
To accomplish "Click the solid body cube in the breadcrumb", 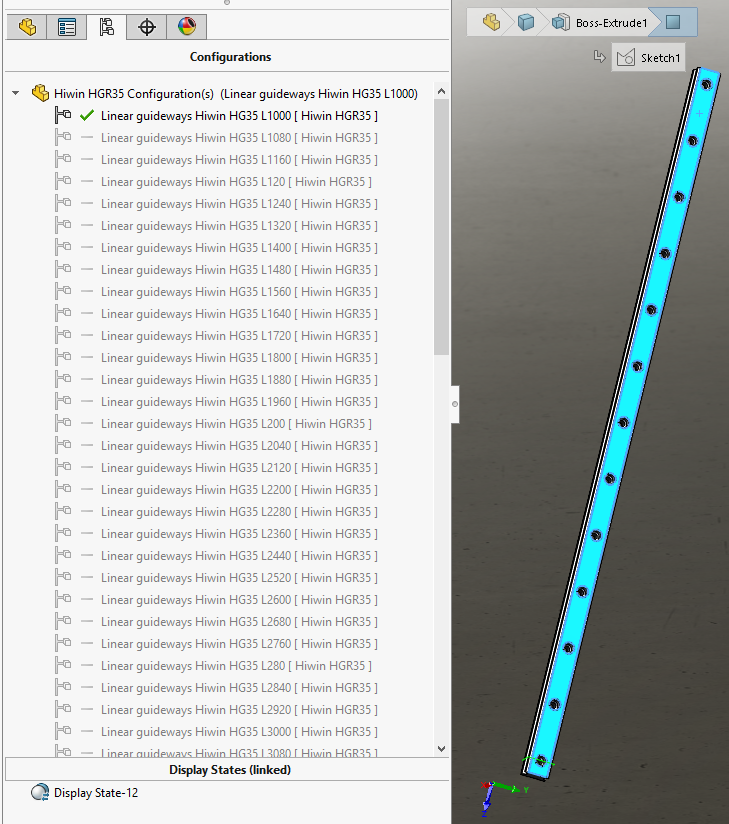I will coord(526,22).
